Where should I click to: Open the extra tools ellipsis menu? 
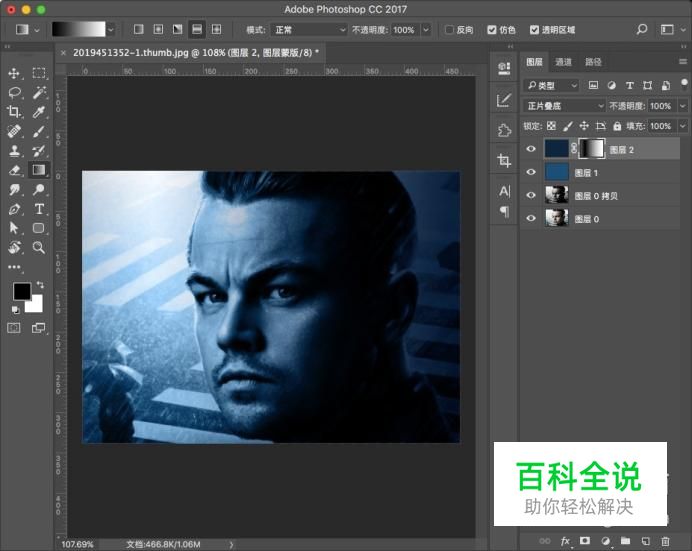tap(14, 267)
